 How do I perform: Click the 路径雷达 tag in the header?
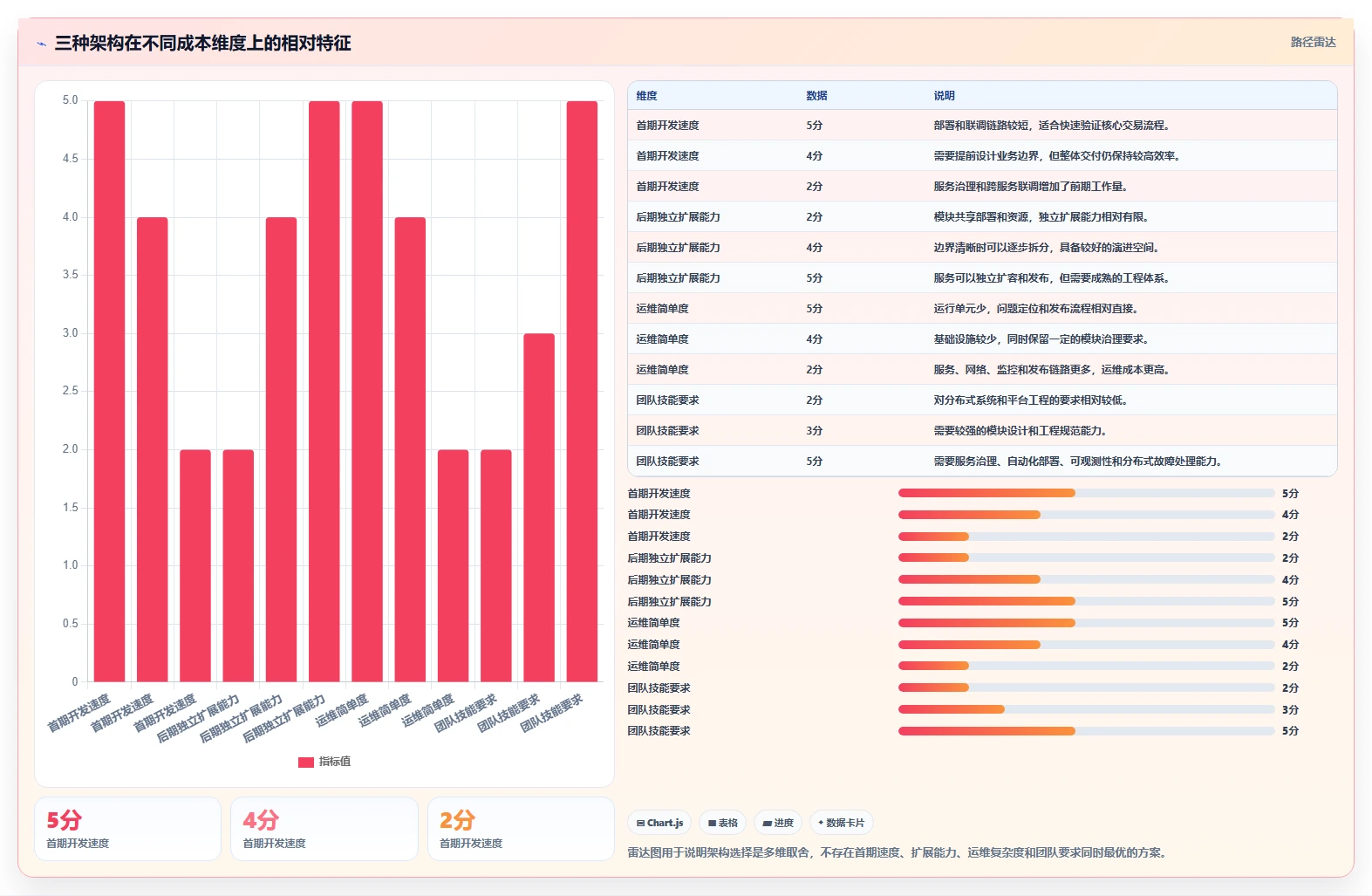pos(1313,42)
